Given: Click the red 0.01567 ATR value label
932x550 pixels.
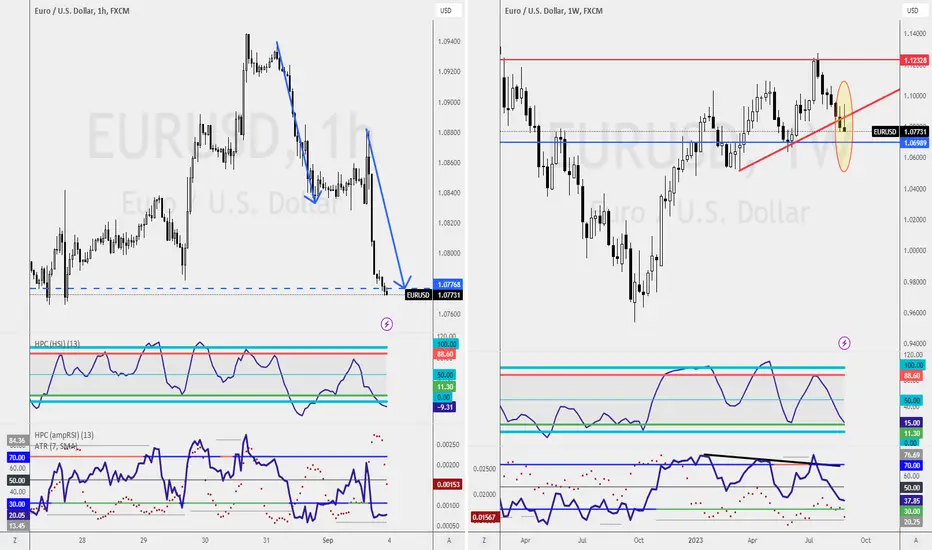Looking at the screenshot, I should (x=484, y=517).
